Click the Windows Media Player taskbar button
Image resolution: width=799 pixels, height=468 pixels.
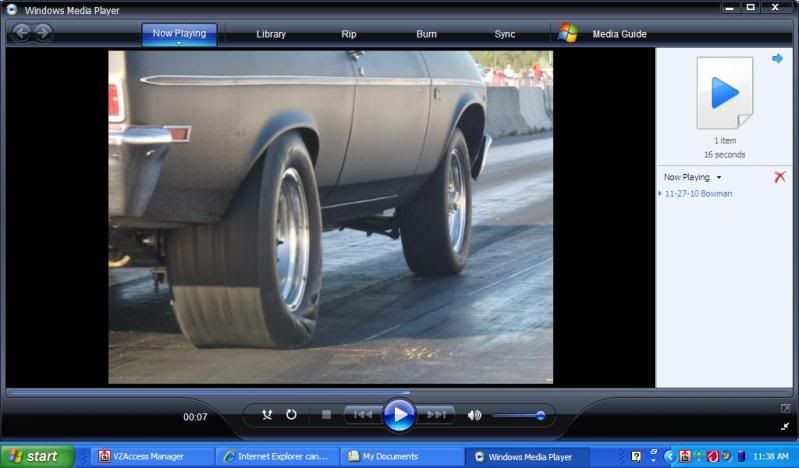point(527,457)
